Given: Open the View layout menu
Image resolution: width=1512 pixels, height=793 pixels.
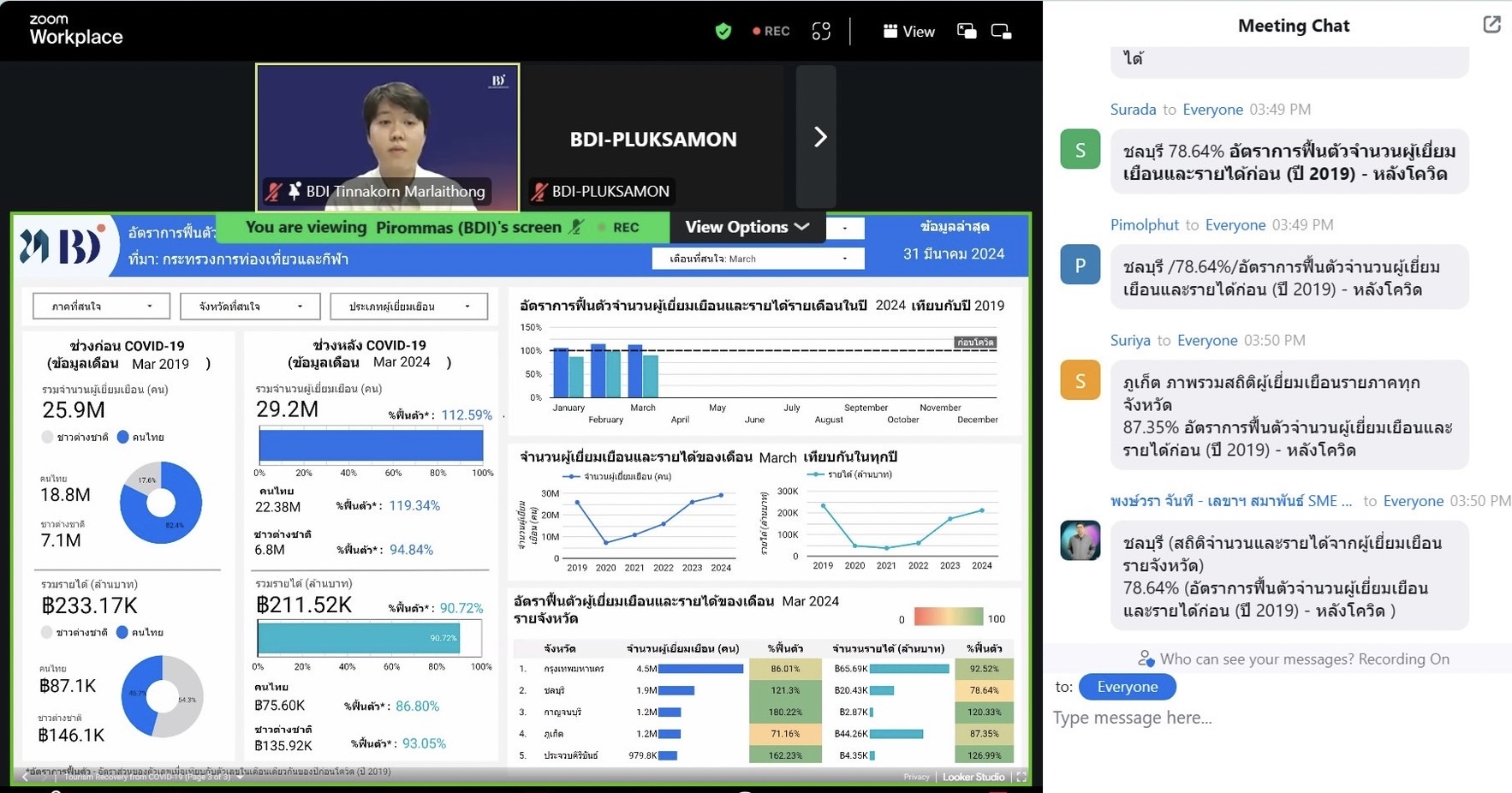Looking at the screenshot, I should [908, 32].
